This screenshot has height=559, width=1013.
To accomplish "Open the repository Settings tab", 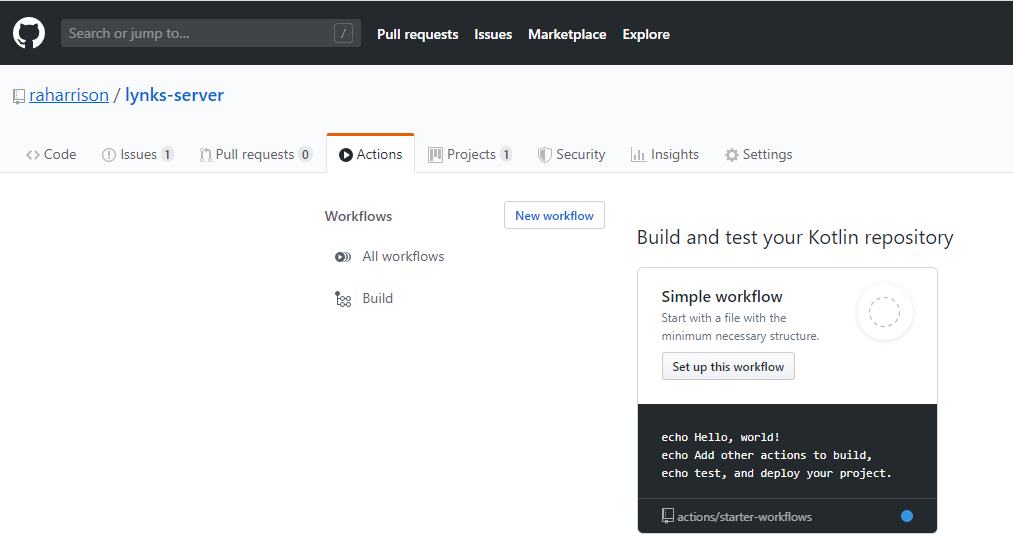I will pos(758,154).
